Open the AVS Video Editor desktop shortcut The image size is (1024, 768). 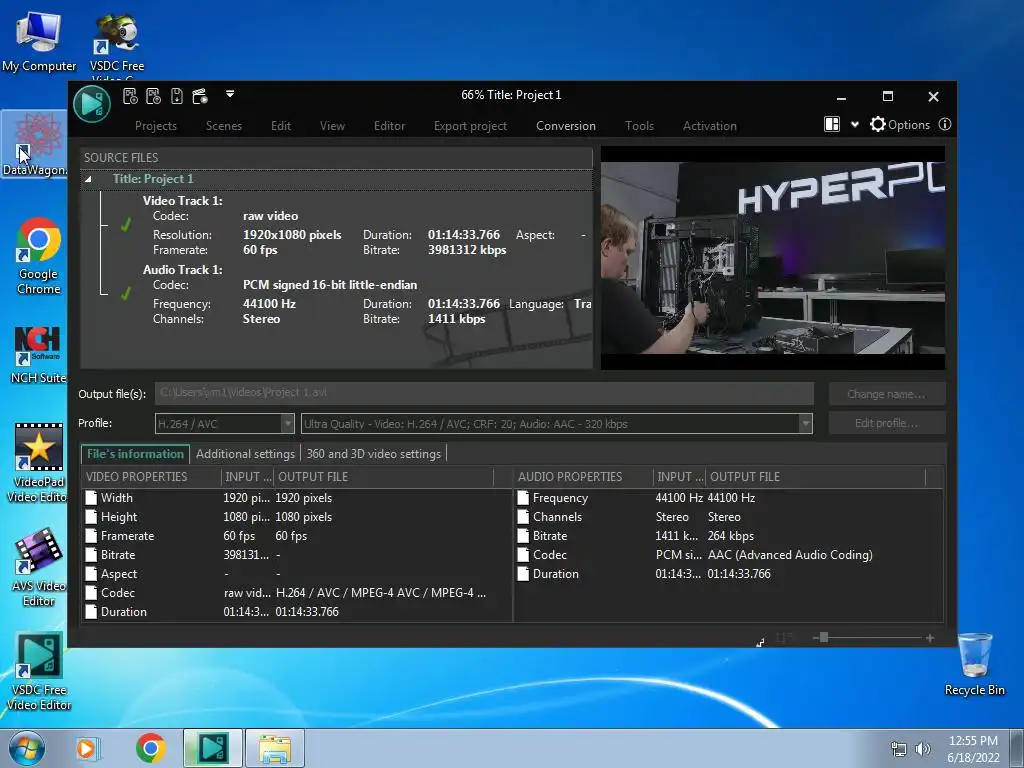[x=39, y=567]
